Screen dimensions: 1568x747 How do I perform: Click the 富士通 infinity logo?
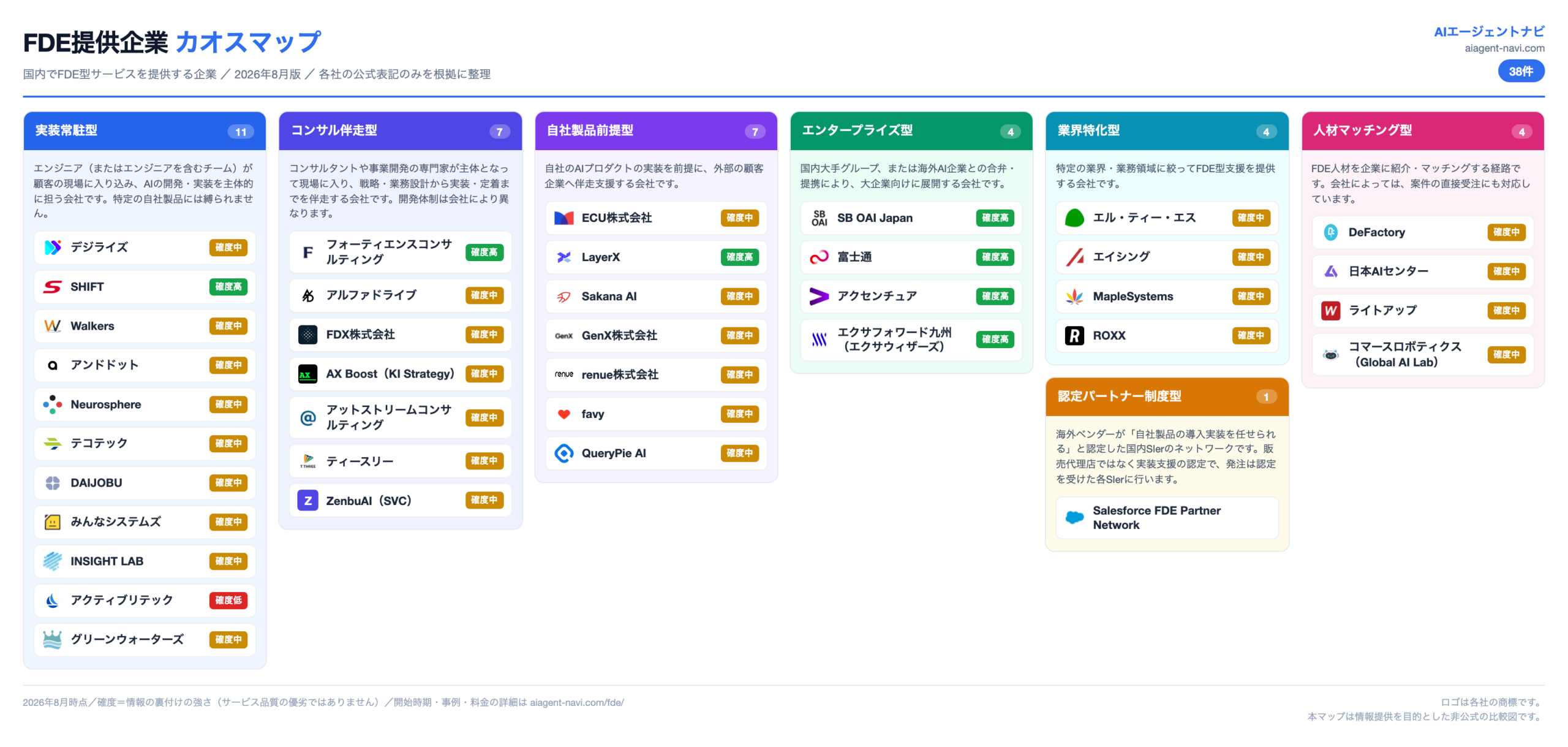pos(819,257)
